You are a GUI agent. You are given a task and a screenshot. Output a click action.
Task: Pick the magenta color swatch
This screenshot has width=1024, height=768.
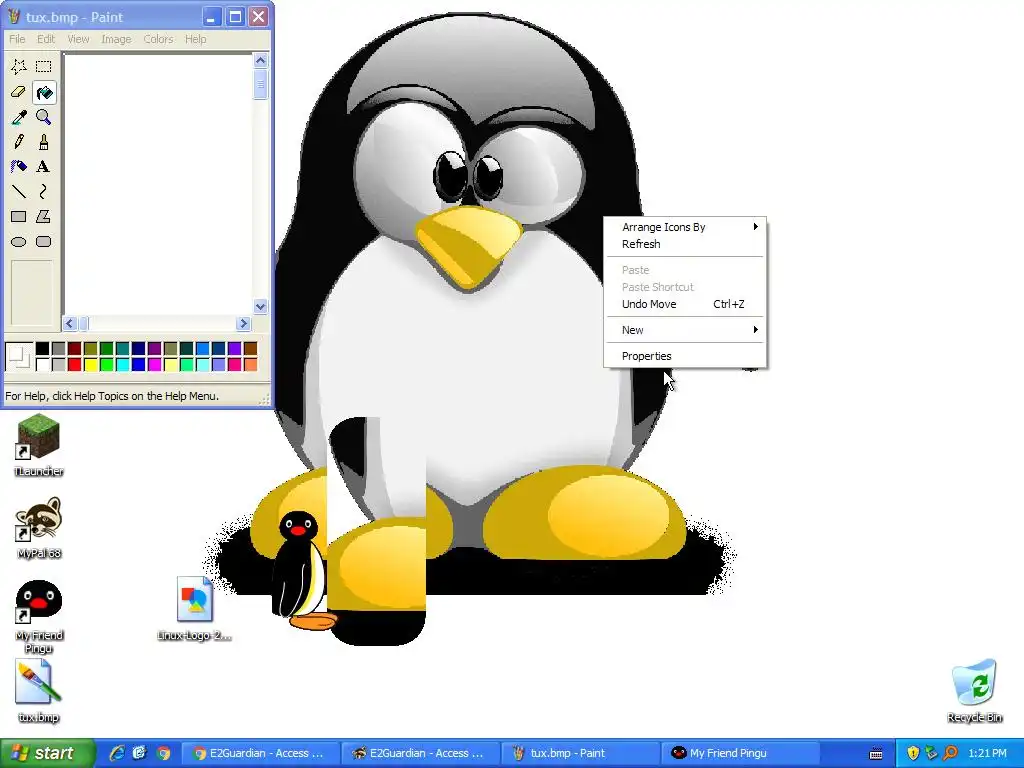tap(154, 364)
